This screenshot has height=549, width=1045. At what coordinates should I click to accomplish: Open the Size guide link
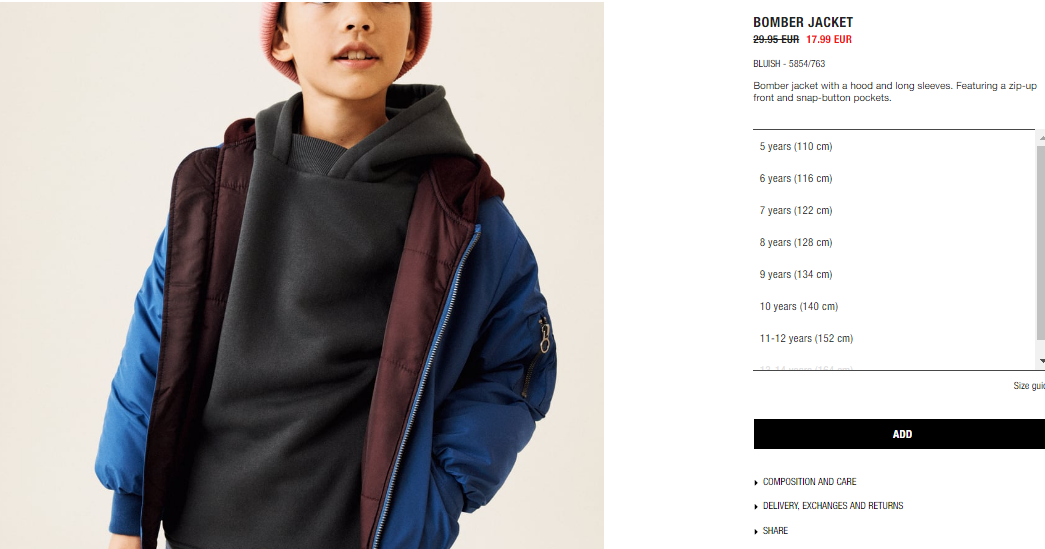pyautogui.click(x=1029, y=386)
